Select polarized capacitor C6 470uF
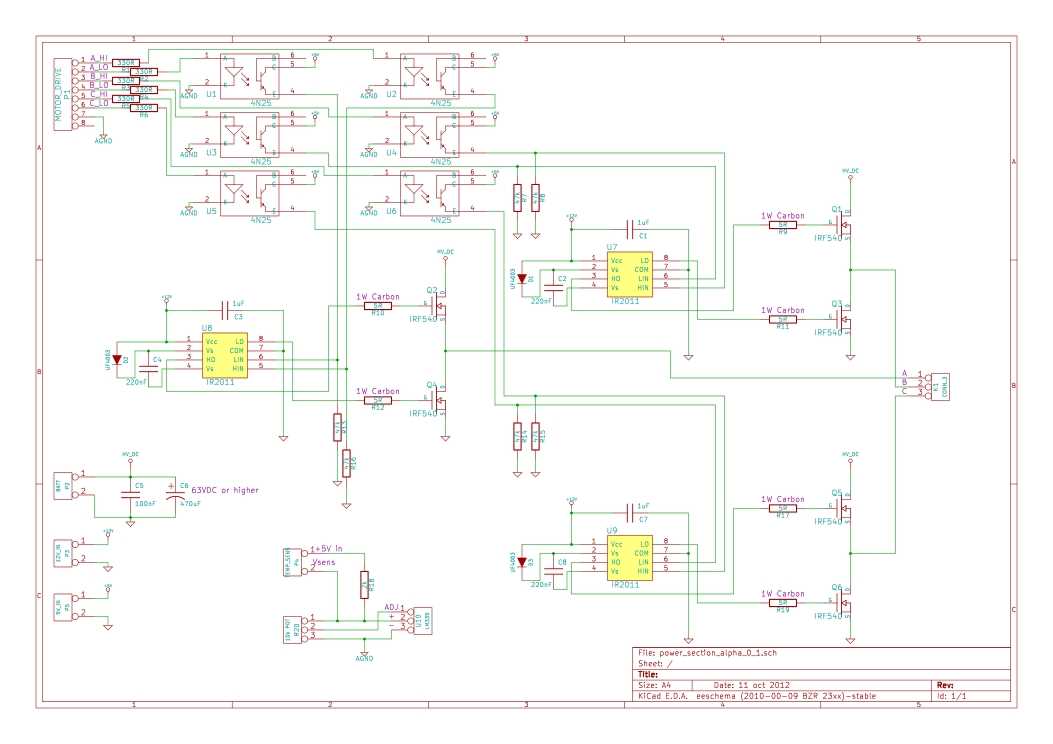 (175, 494)
